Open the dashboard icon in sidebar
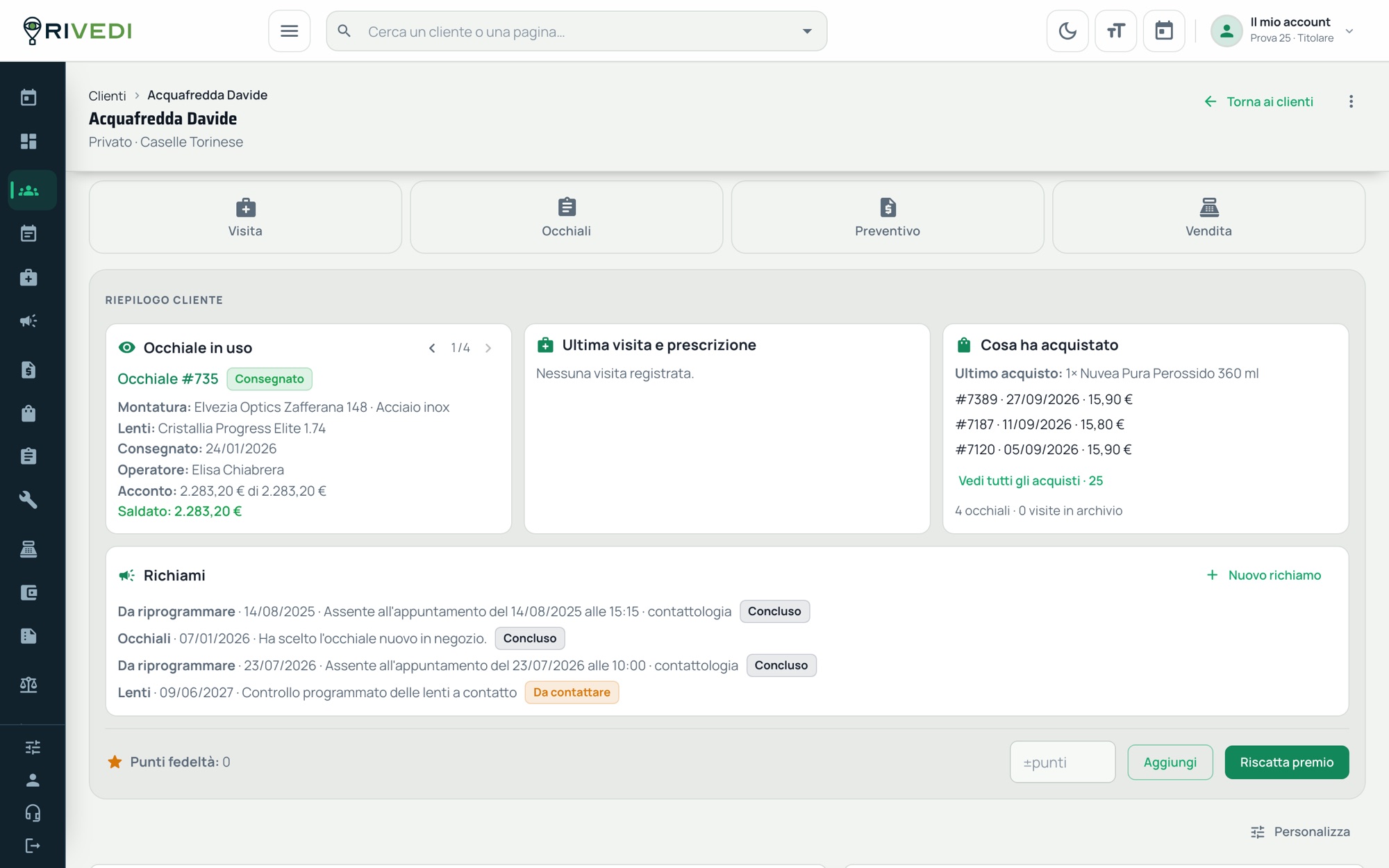Viewport: 1389px width, 868px height. (28, 142)
